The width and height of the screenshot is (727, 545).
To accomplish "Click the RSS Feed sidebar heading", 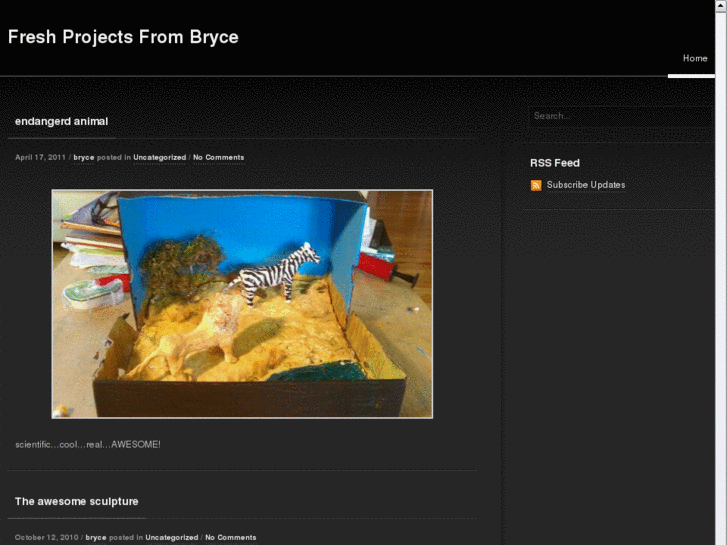I will tap(555, 163).
